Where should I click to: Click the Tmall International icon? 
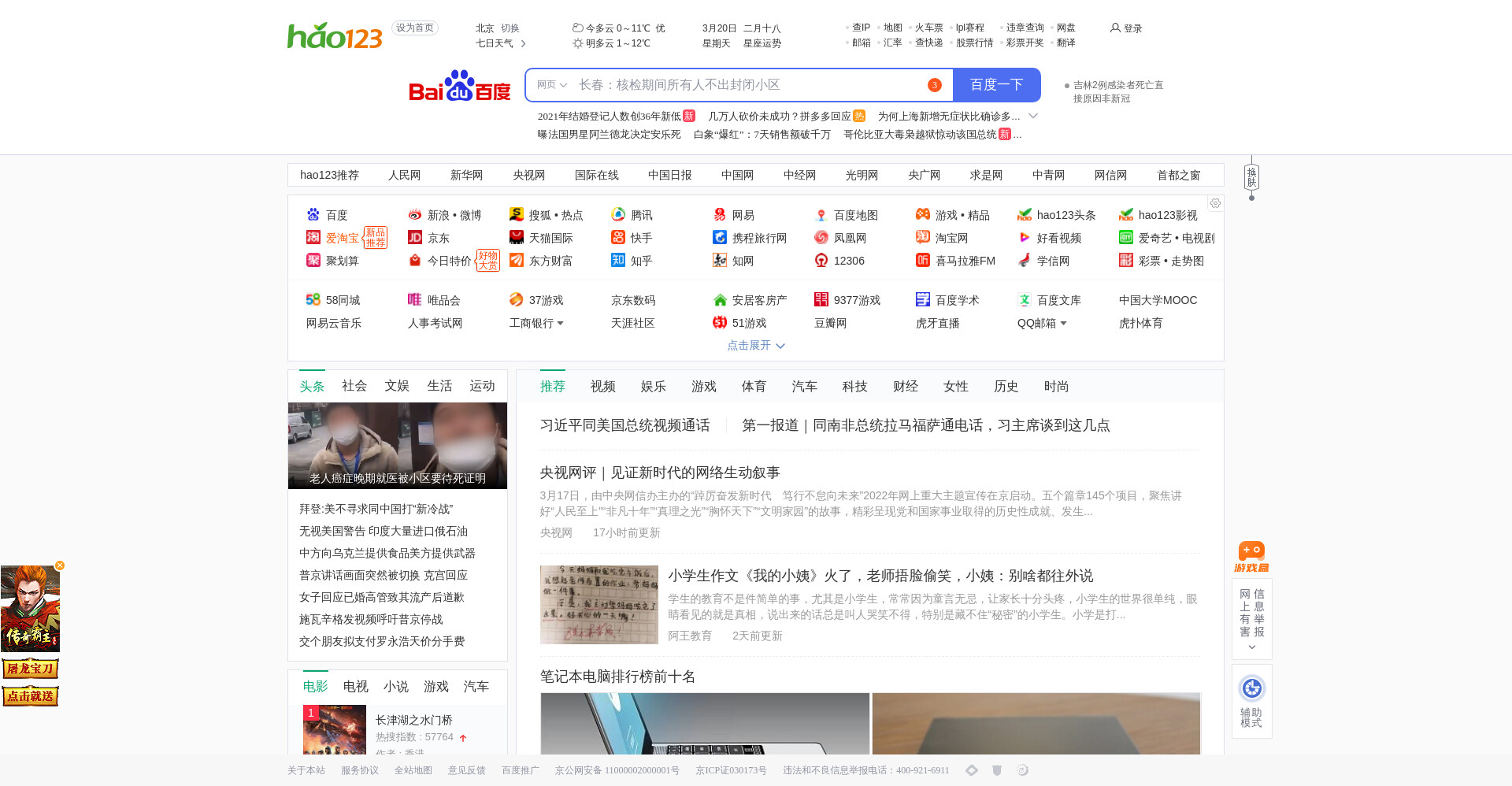coord(517,237)
